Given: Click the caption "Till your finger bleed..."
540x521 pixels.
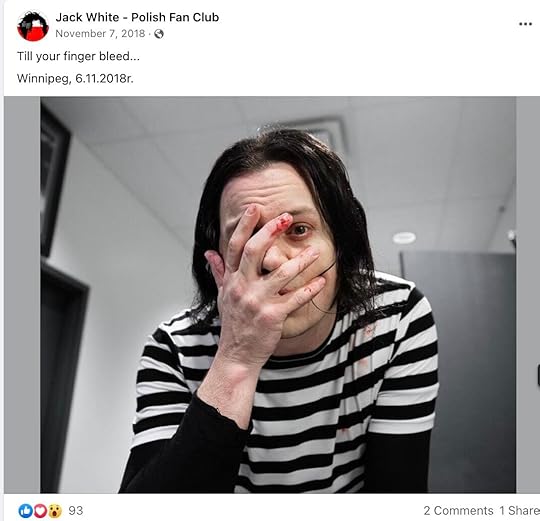Looking at the screenshot, I should pyautogui.click(x=79, y=56).
